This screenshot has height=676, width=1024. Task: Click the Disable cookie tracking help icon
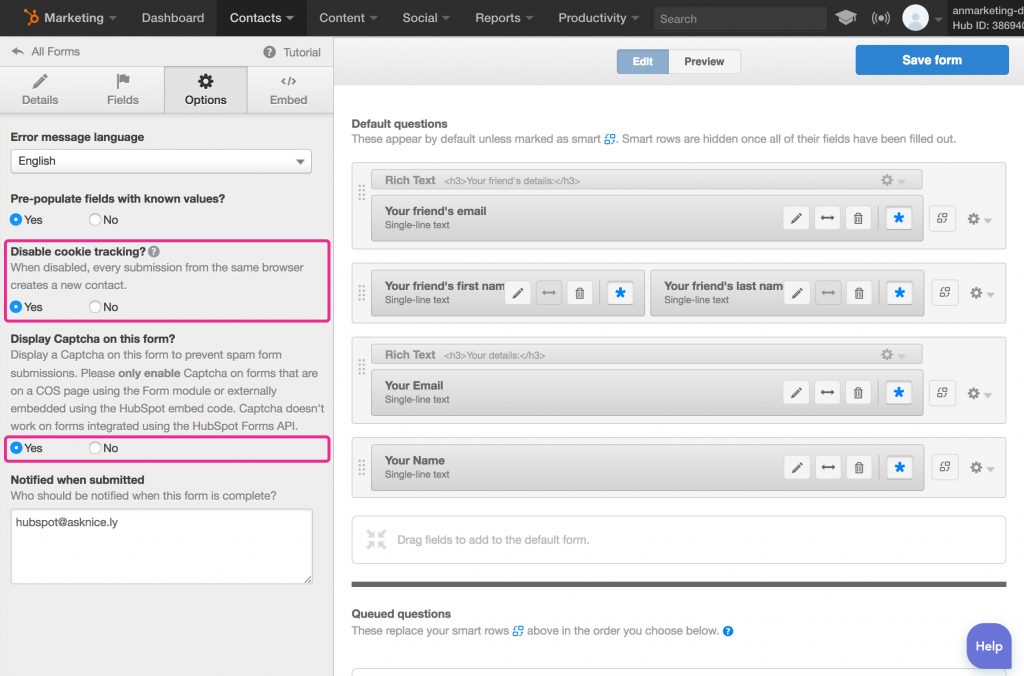coord(154,251)
